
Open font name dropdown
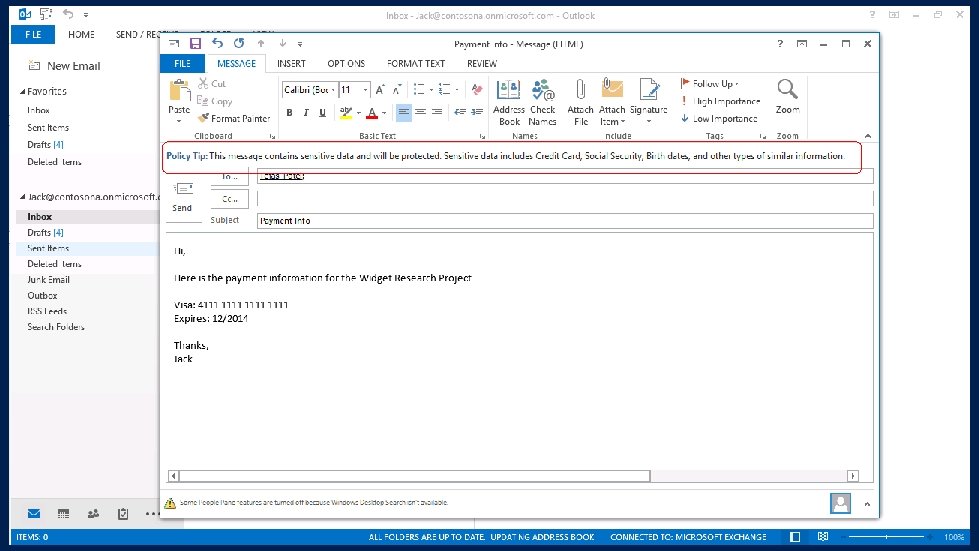[x=333, y=90]
